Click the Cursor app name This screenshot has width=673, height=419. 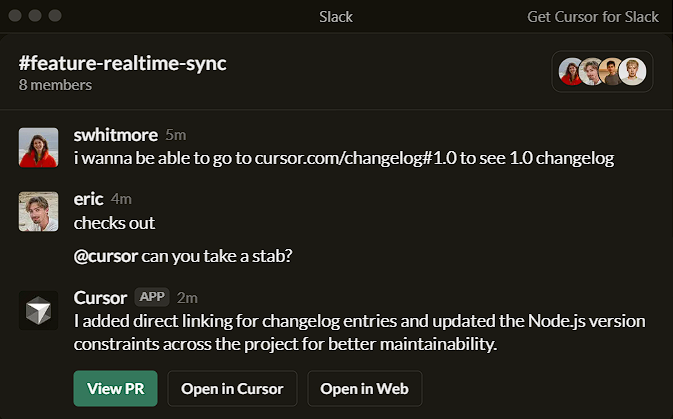tap(100, 297)
